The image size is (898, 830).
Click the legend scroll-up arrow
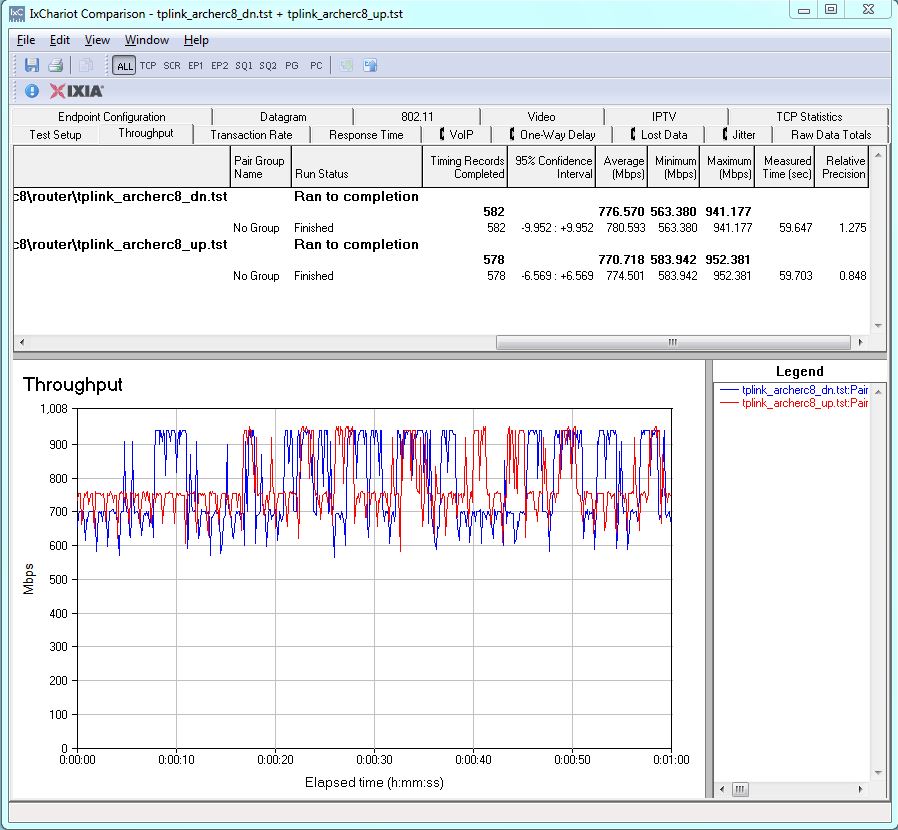pyautogui.click(x=878, y=391)
